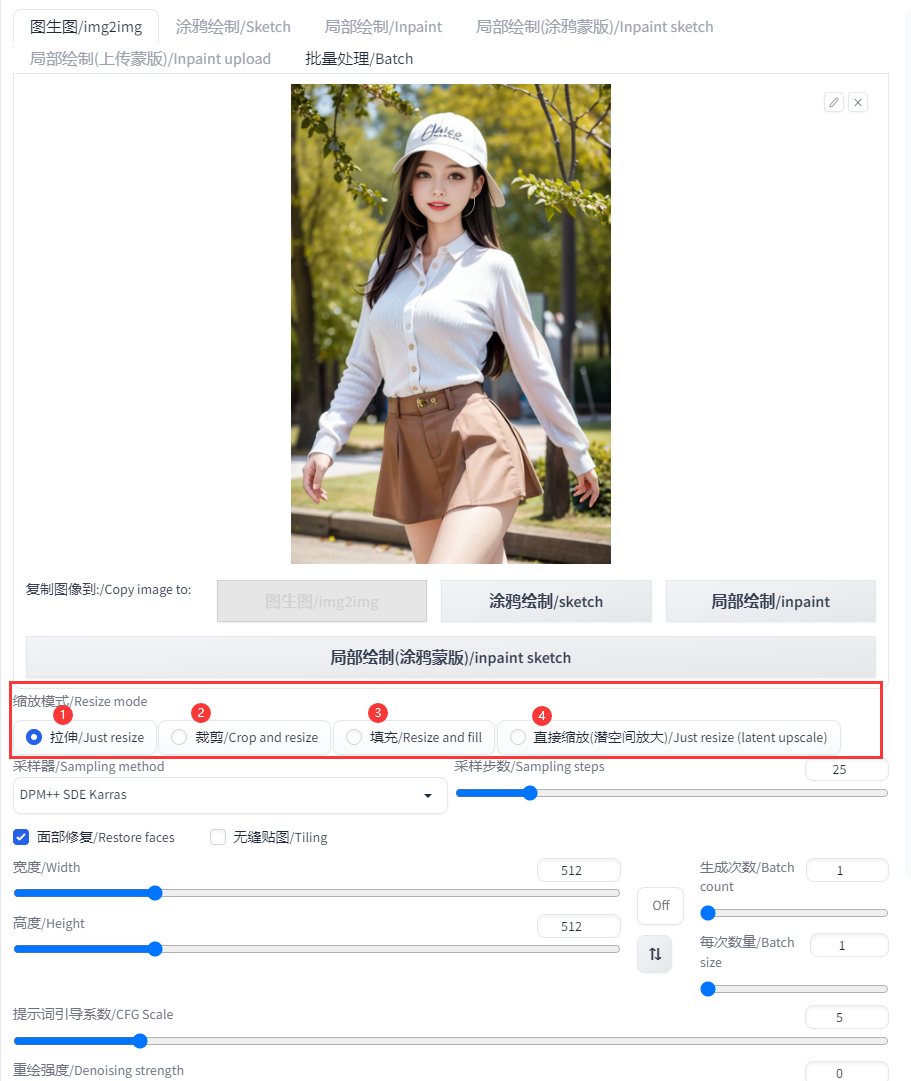Remove the uploaded image with X icon
The width and height of the screenshot is (911, 1081).
pyautogui.click(x=858, y=103)
